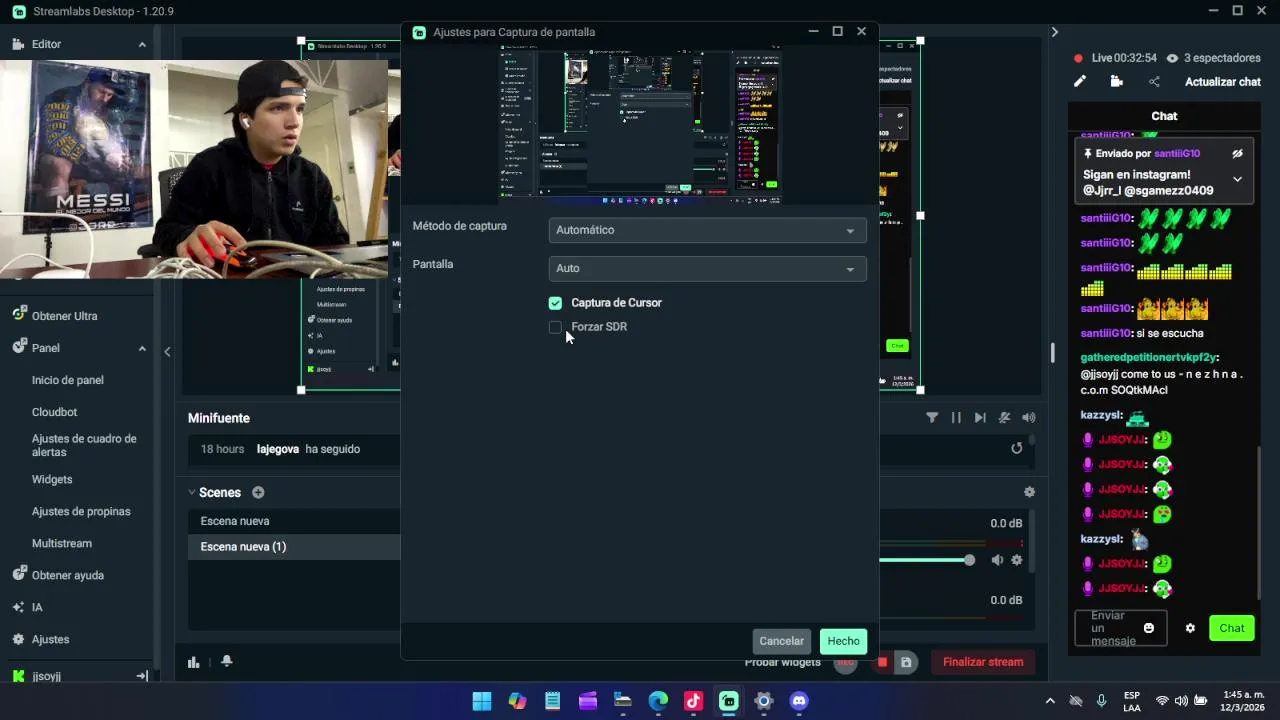Expand the pinned message chevron

[x=1237, y=179]
